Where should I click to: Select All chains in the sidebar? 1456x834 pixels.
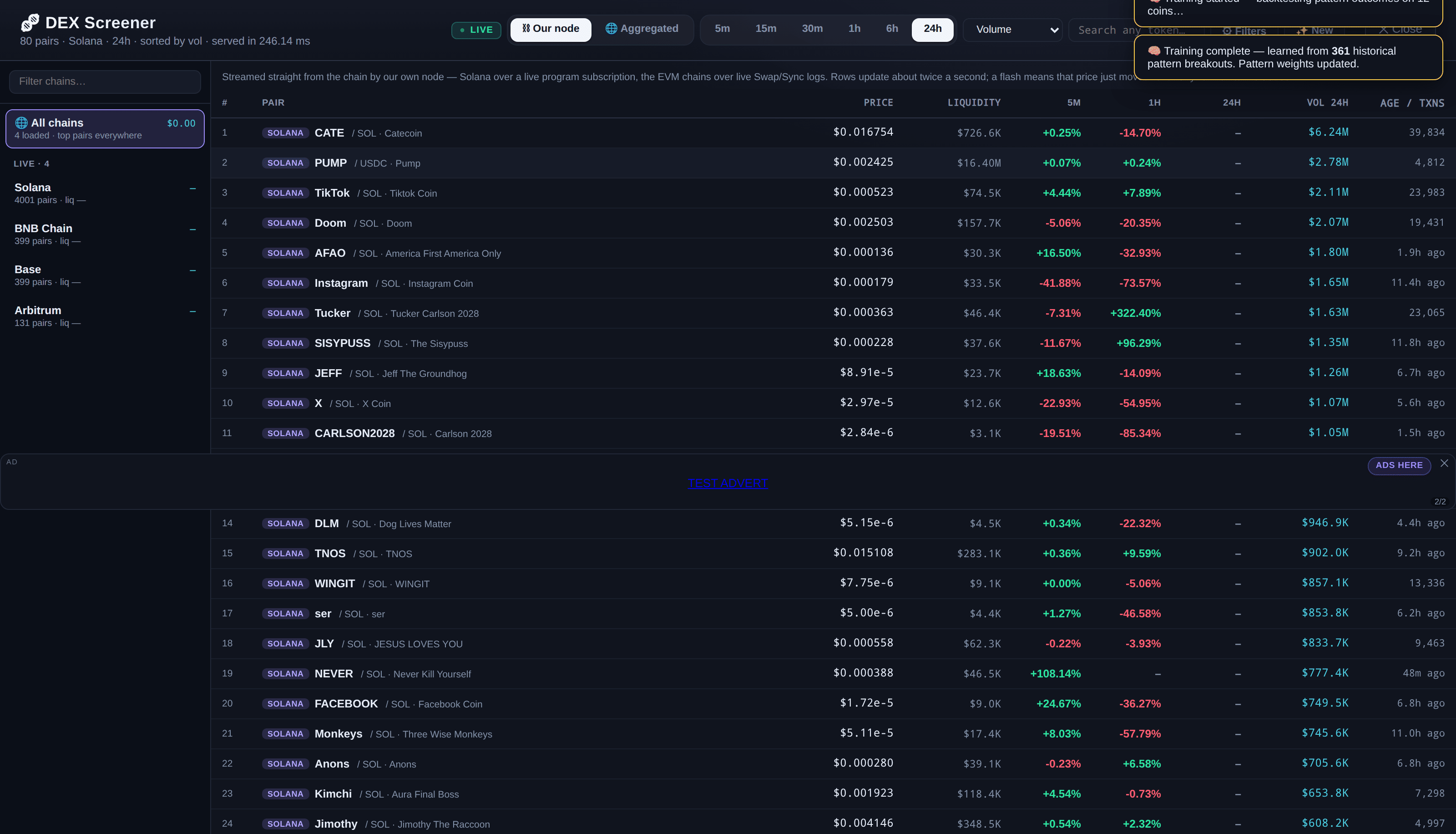coord(105,129)
